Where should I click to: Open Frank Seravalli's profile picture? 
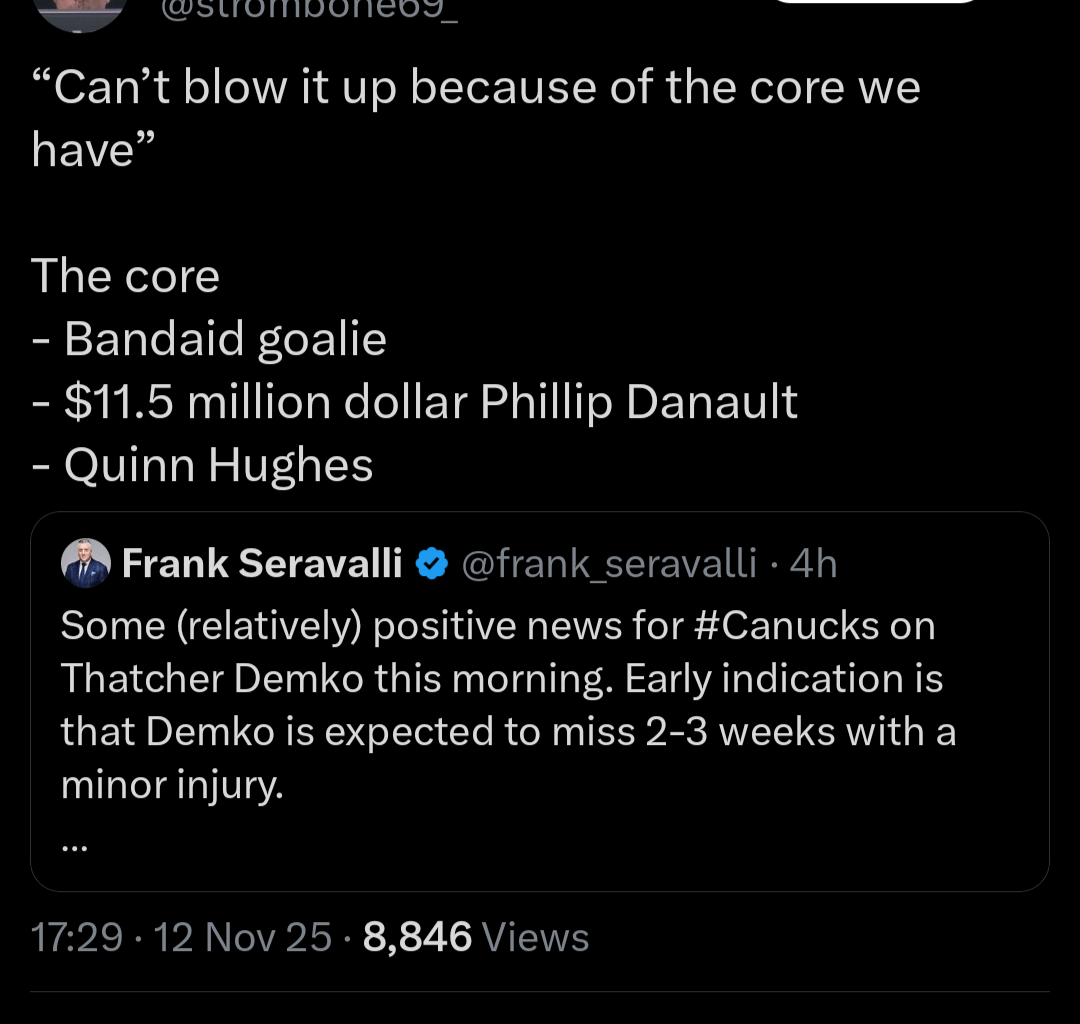pos(86,564)
